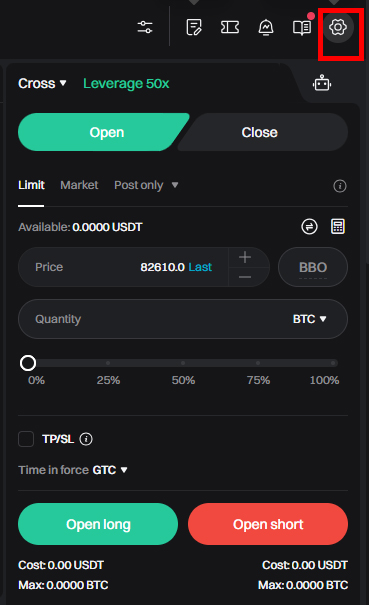369x605 pixels.
Task: Open the settings gear icon
Action: [x=338, y=27]
